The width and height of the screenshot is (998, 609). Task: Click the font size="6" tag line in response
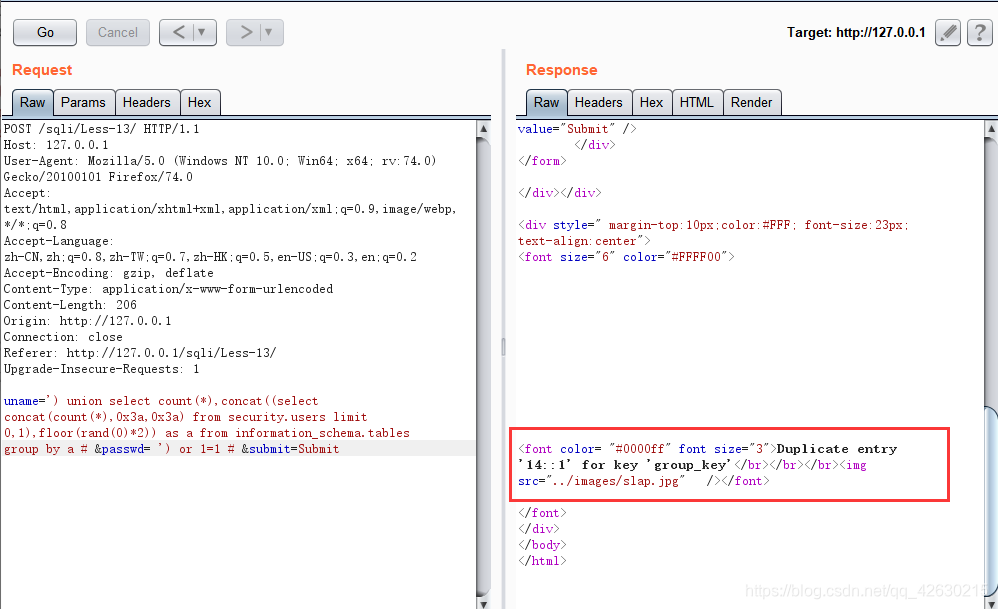click(x=626, y=257)
